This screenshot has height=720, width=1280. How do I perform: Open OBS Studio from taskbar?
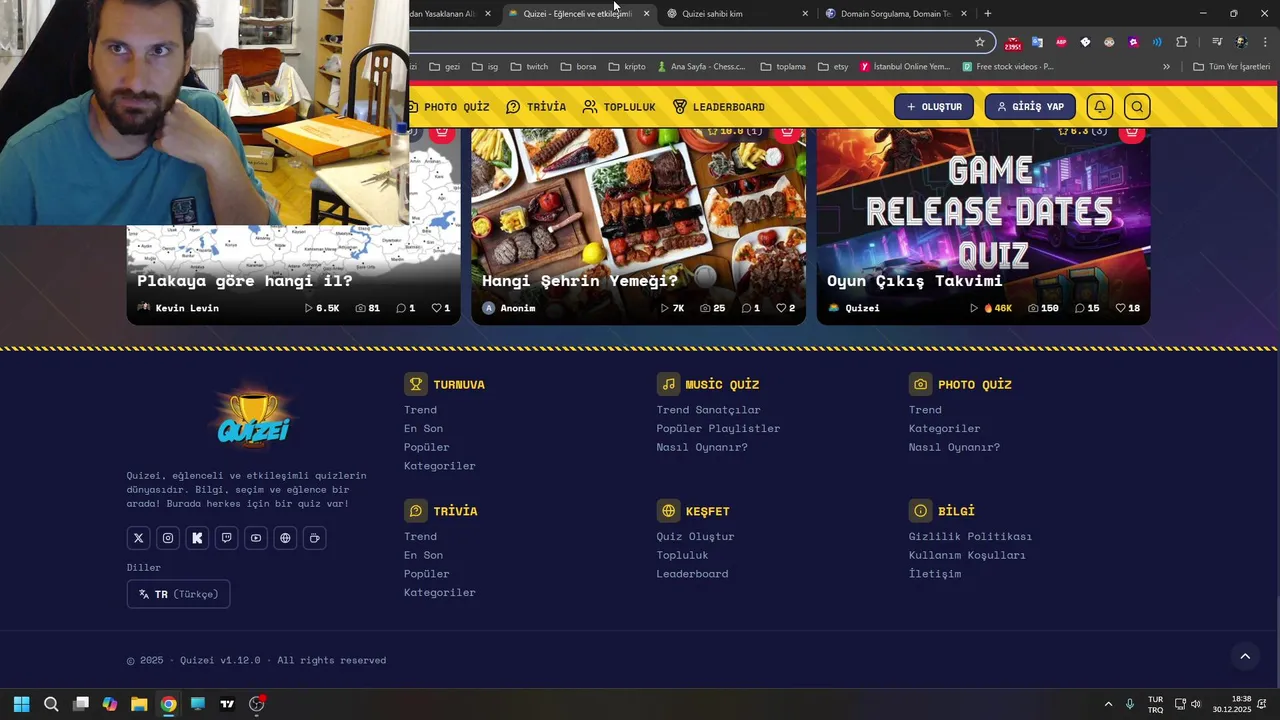[256, 704]
